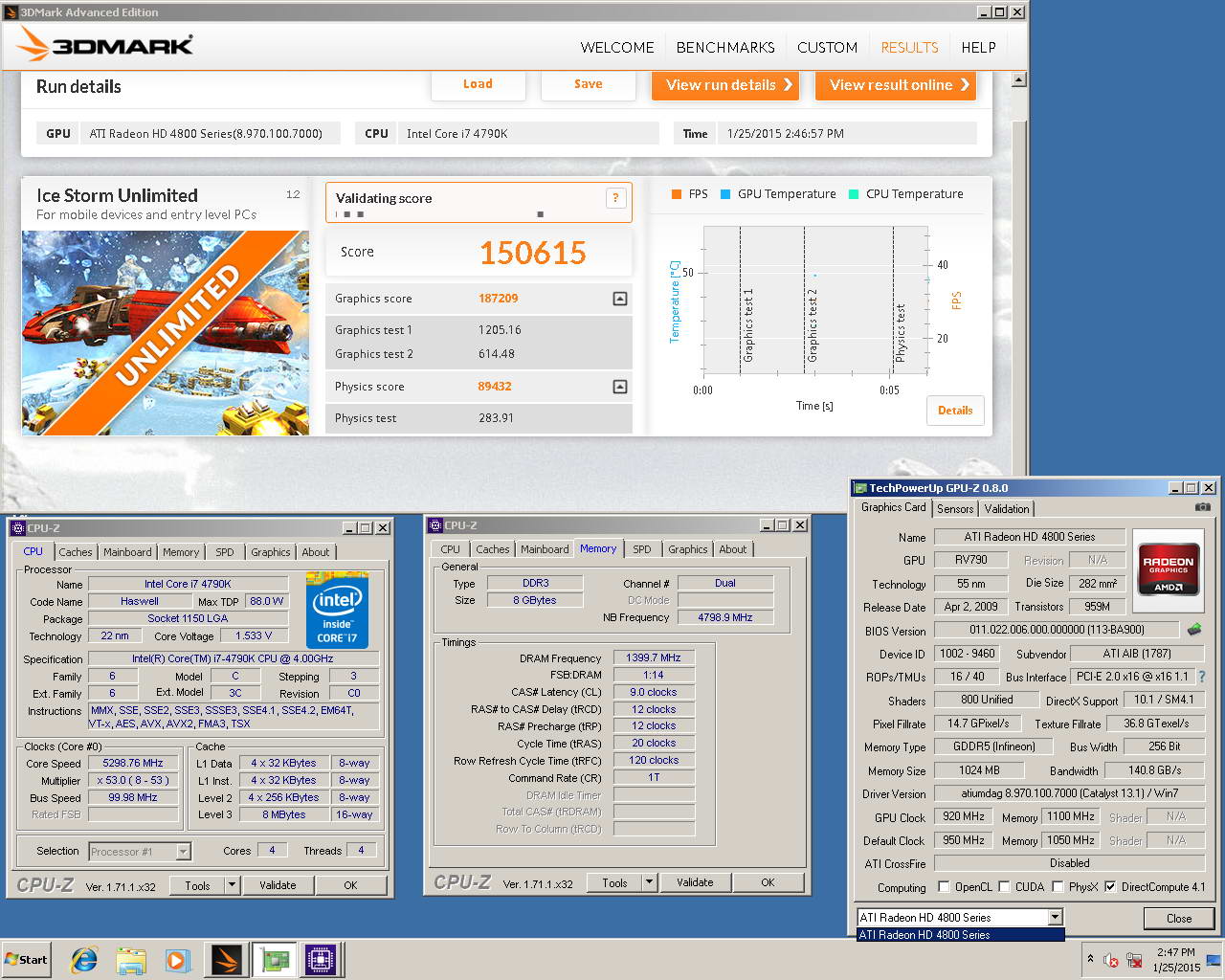This screenshot has width=1225, height=980.
Task: Switch to GPU-Z Sensors tab
Action: coord(955,509)
